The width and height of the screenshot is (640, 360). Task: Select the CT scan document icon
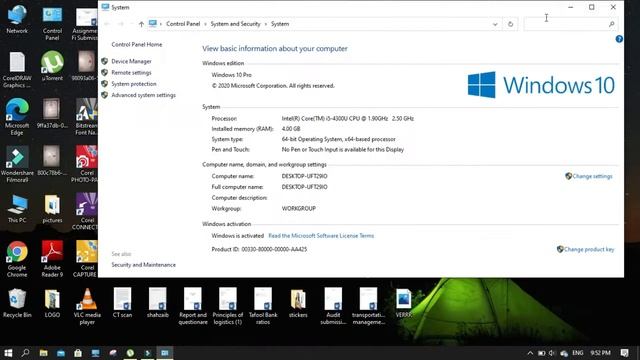click(x=122, y=303)
